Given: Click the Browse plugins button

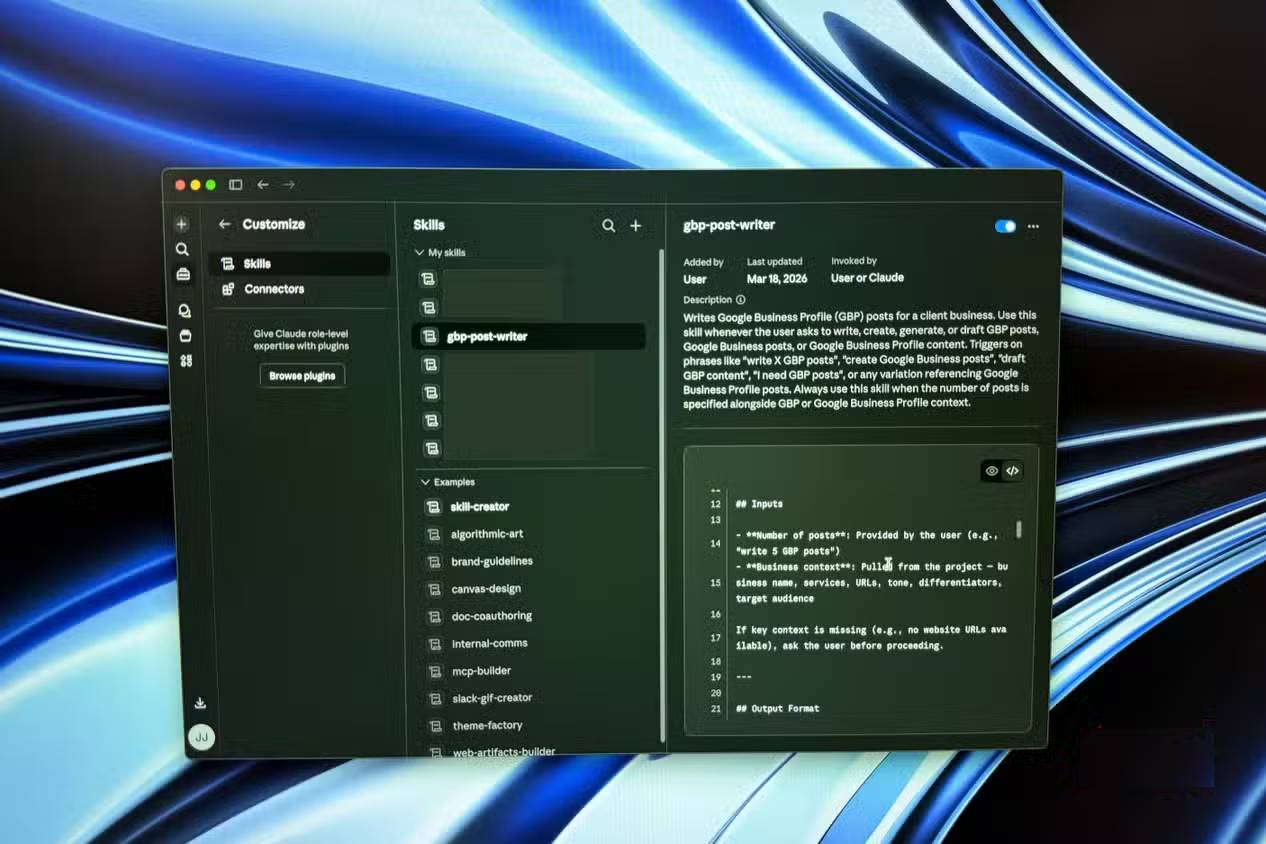Looking at the screenshot, I should click(302, 376).
